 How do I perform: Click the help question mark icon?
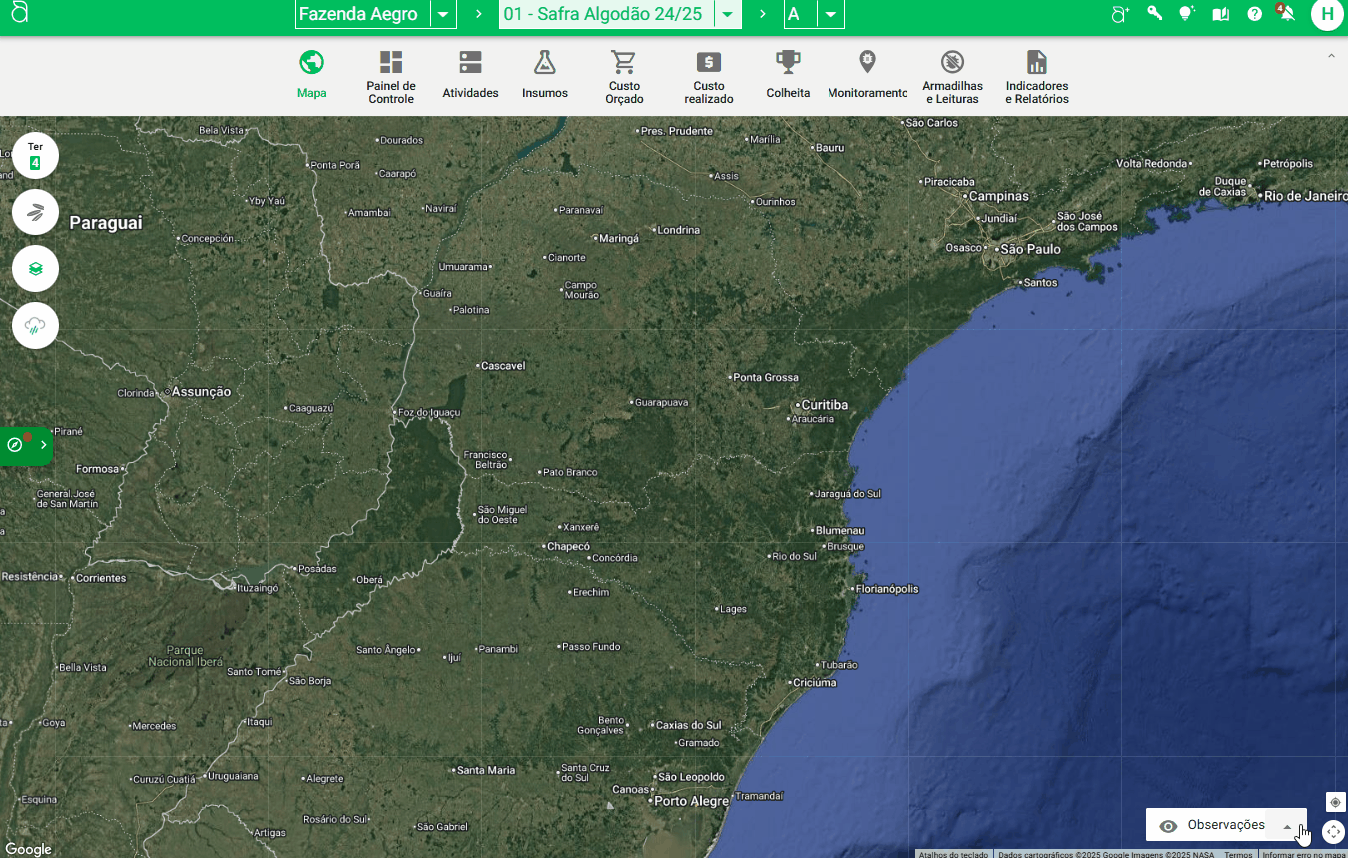(x=1254, y=14)
